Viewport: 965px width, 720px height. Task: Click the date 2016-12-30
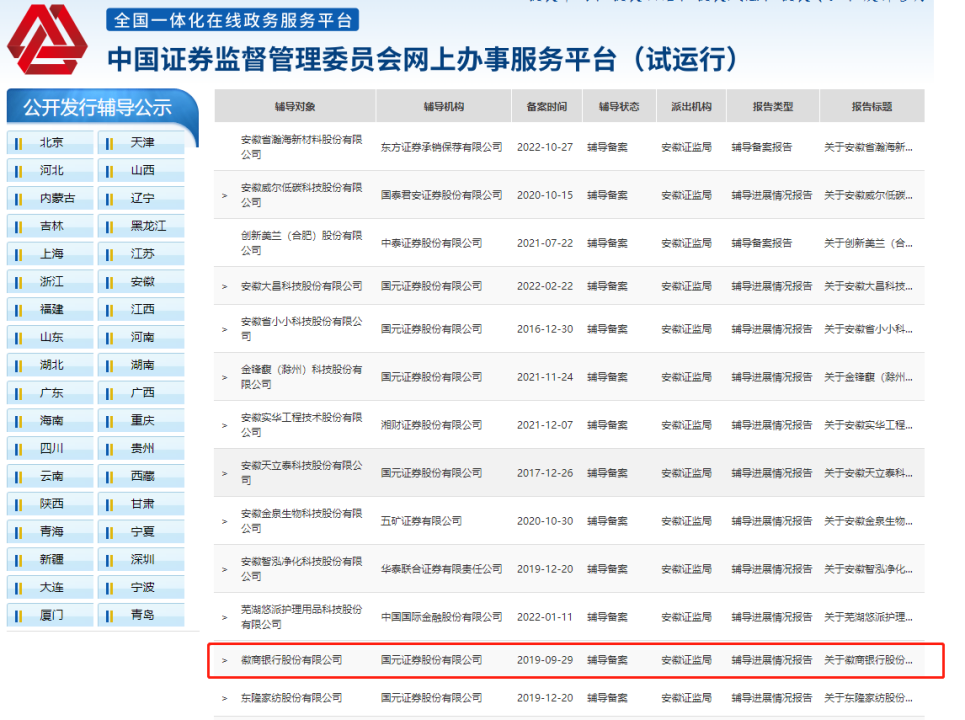click(545, 329)
